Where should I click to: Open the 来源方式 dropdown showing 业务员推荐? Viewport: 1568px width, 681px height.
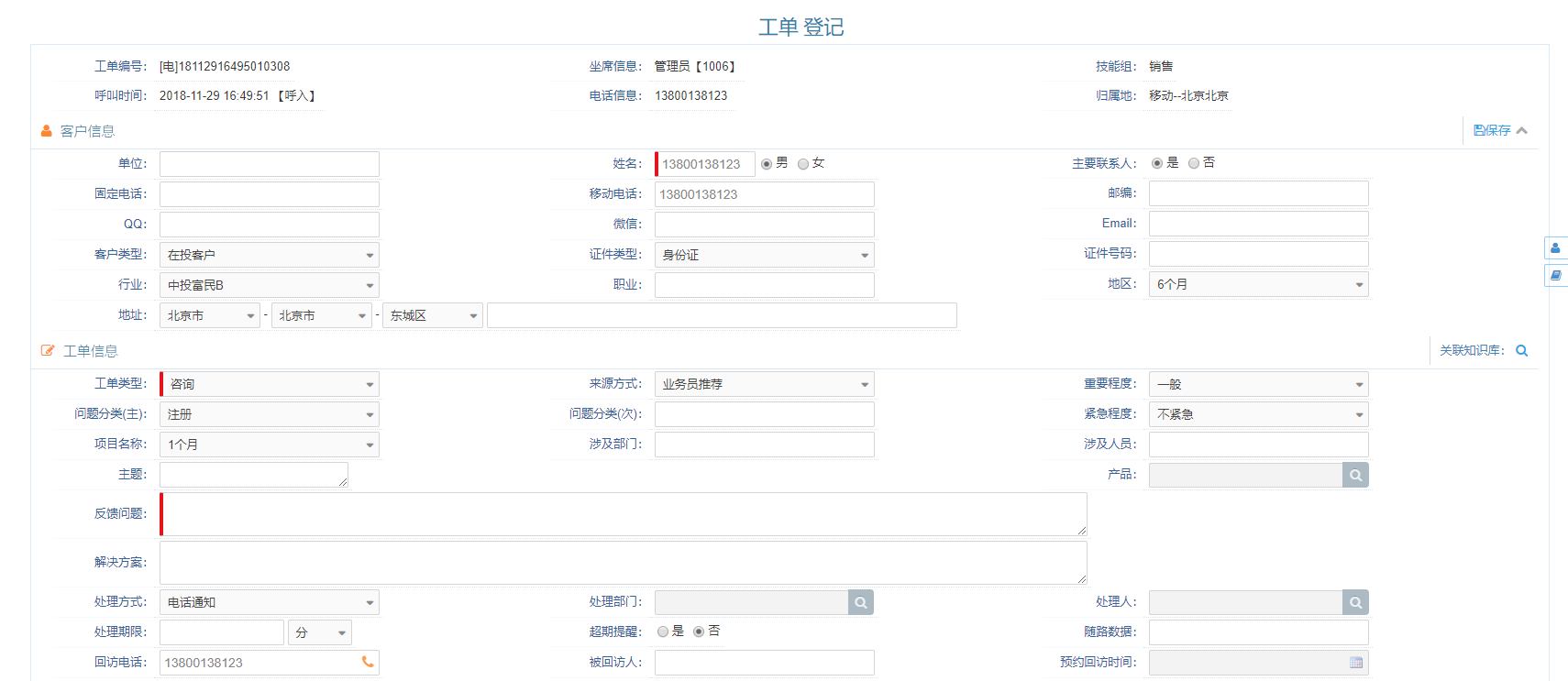pos(764,384)
